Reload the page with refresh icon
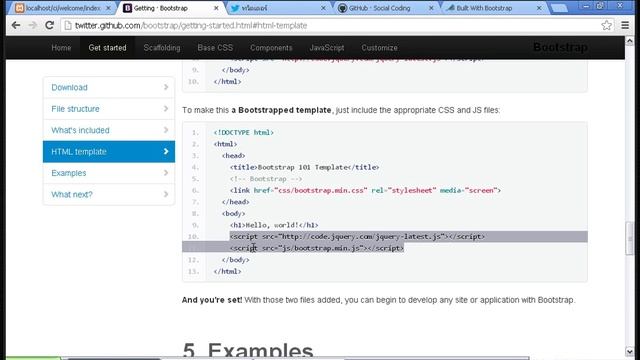Screen dimensions: 640x360 (49, 25)
